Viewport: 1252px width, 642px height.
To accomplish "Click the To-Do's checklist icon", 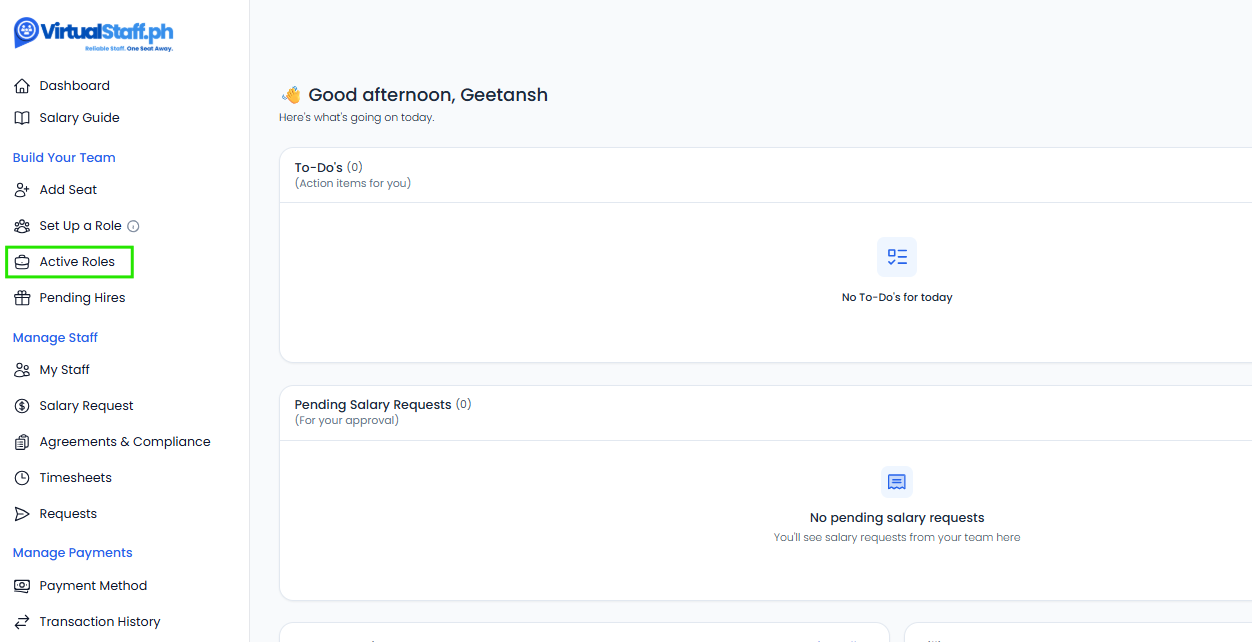I will (x=897, y=257).
